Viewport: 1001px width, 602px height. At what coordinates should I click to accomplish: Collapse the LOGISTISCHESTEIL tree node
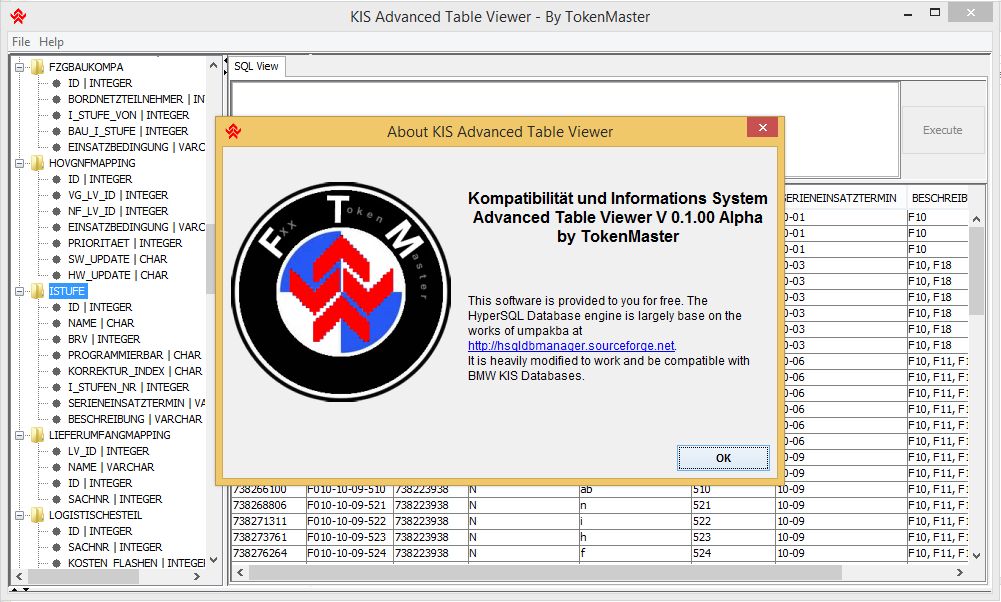tap(19, 515)
